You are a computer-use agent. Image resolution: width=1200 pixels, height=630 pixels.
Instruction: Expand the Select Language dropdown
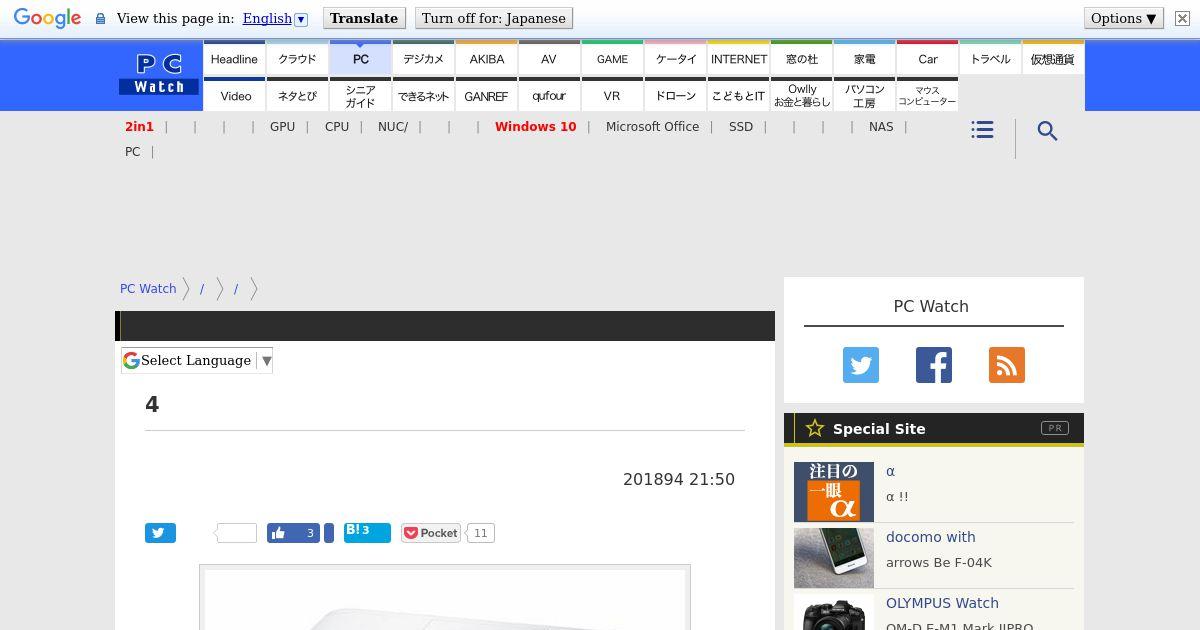click(197, 360)
